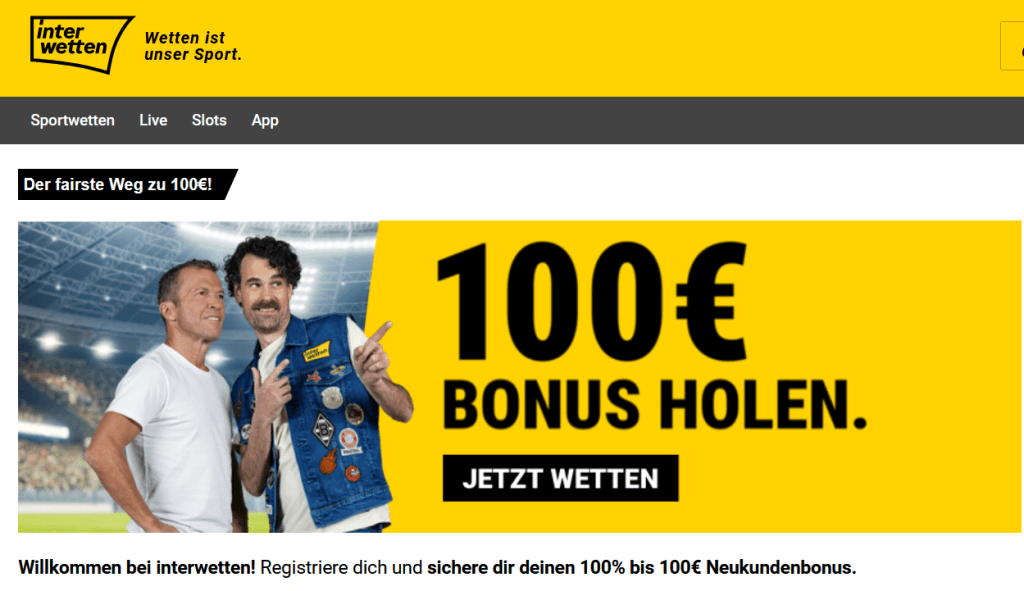Go to the App page
Image resolution: width=1024 pixels, height=591 pixels.
[265, 121]
